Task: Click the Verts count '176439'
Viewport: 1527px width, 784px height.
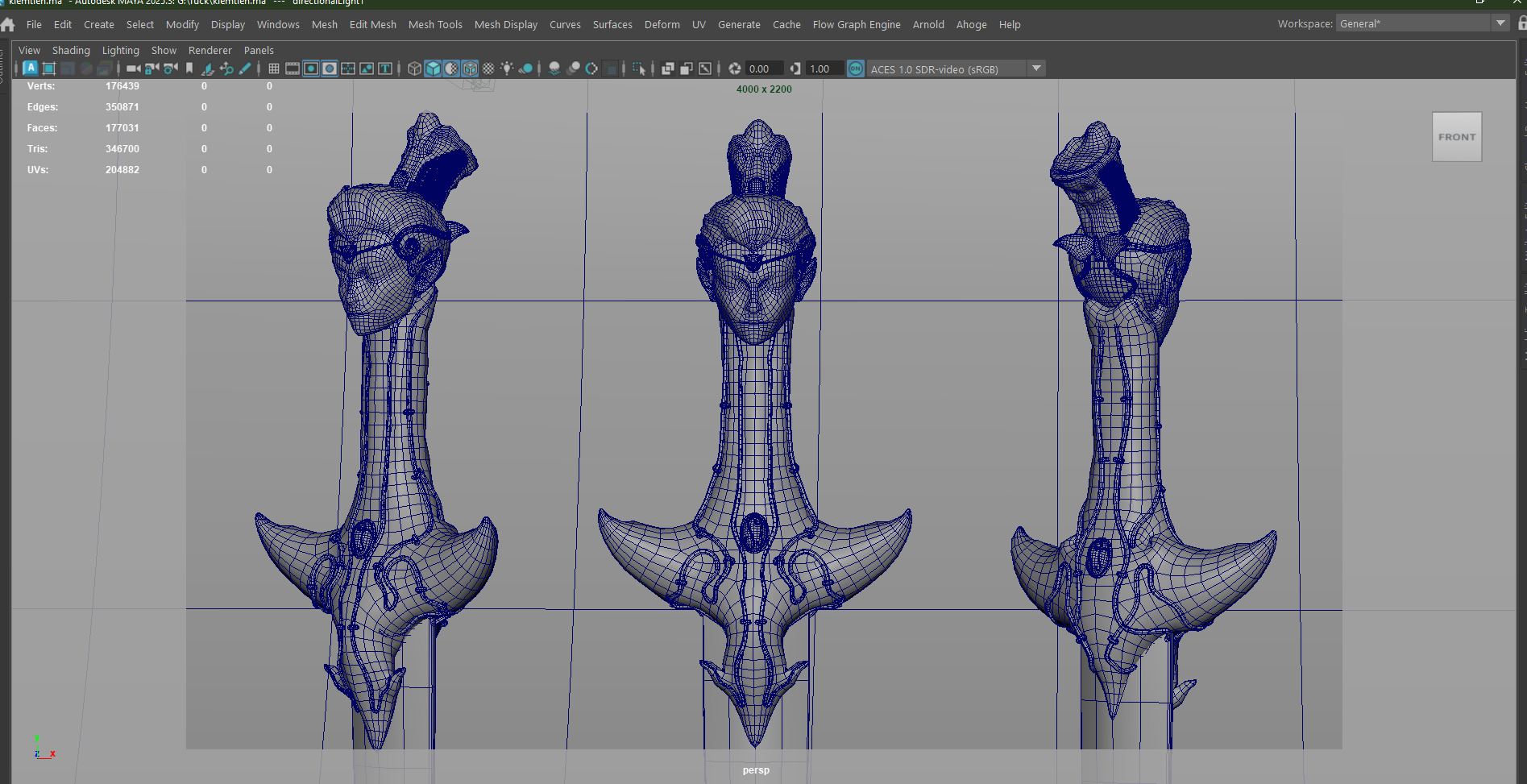Action: (x=122, y=86)
